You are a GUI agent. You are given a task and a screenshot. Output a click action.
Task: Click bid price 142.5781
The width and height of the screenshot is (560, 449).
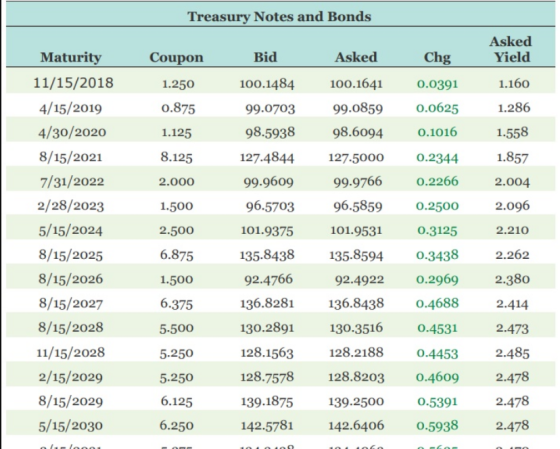[267, 426]
